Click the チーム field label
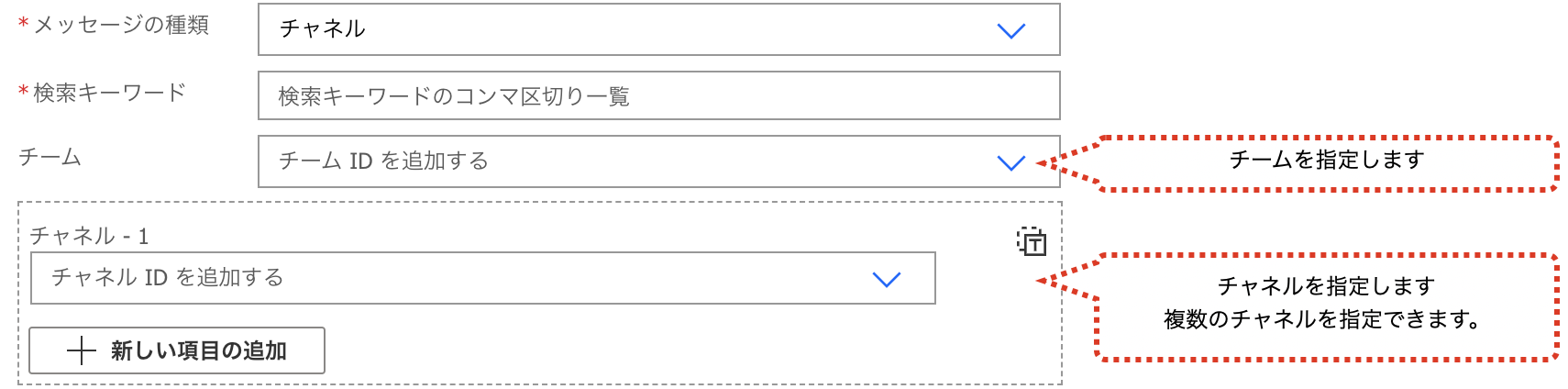Screen dimensions: 1568x389 (50, 157)
